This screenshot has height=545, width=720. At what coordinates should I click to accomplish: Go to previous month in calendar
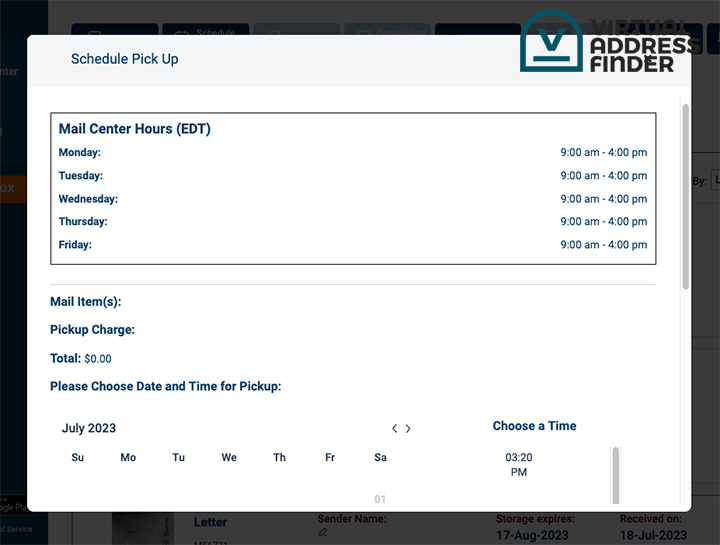[x=394, y=428]
